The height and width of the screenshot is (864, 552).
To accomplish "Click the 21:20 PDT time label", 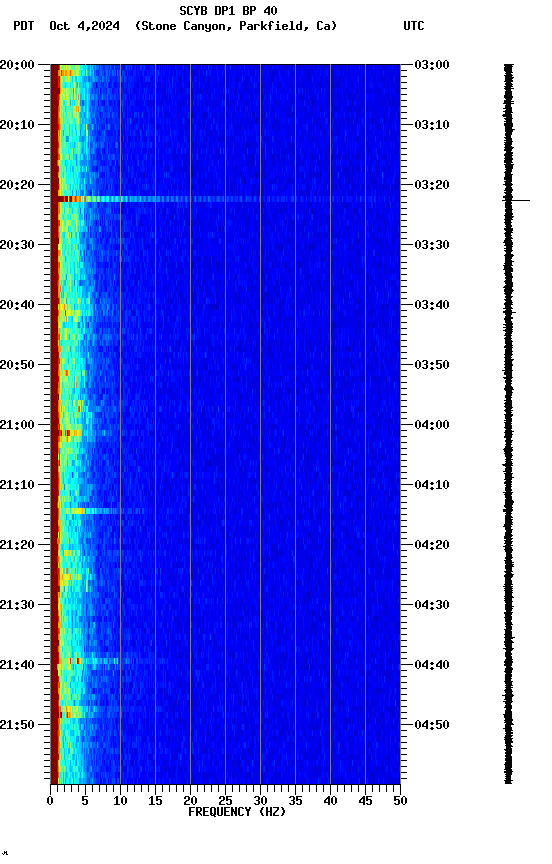I will tap(17, 546).
